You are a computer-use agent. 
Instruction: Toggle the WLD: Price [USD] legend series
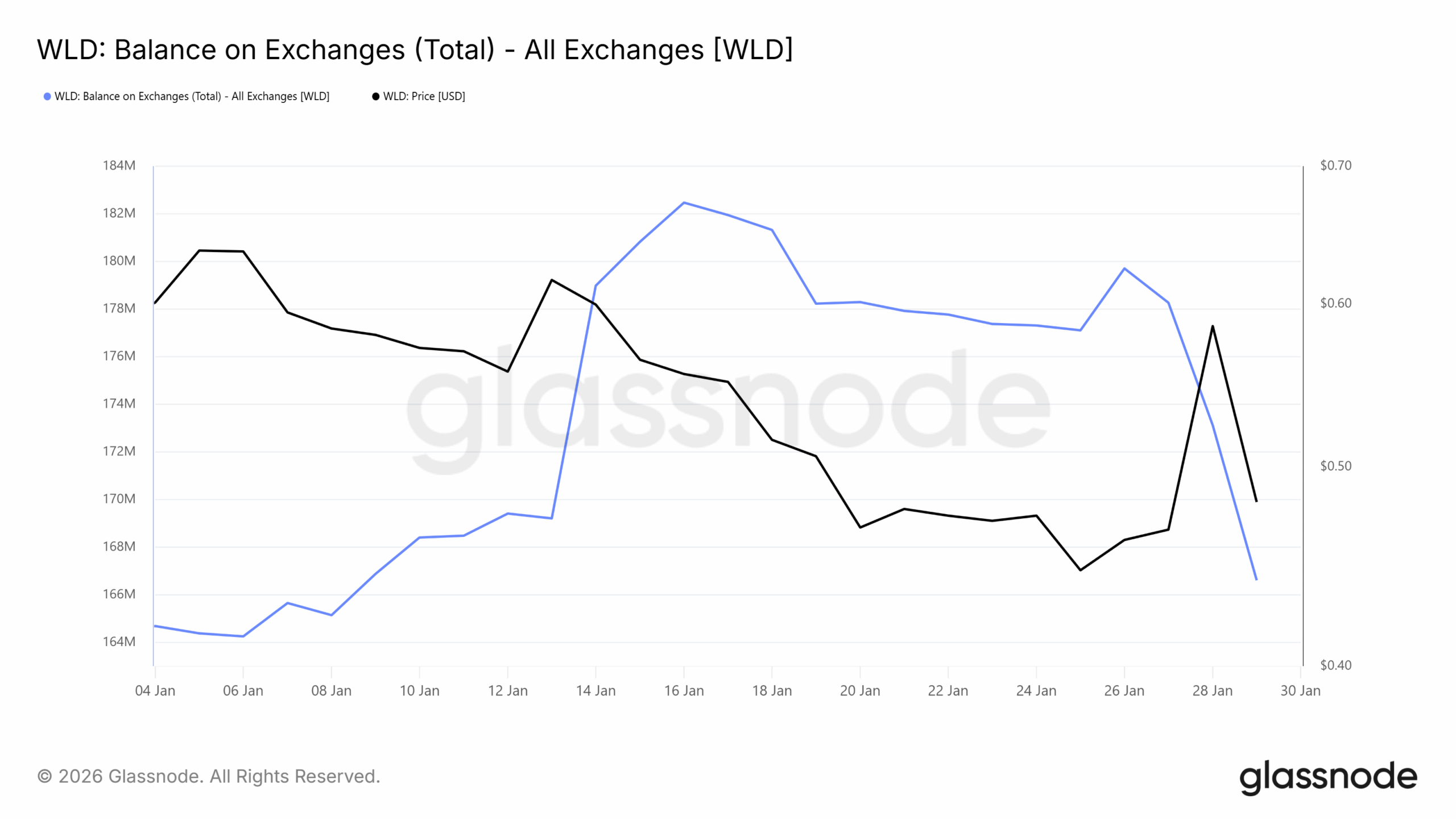[x=424, y=97]
